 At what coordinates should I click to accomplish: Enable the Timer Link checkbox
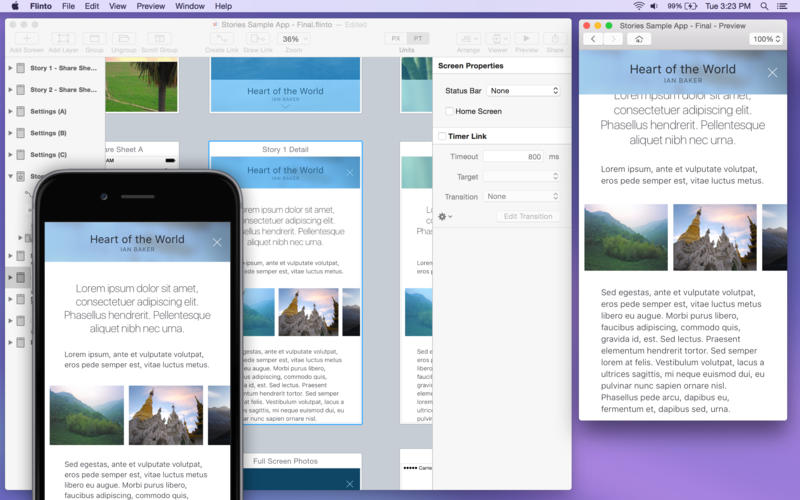tap(442, 136)
